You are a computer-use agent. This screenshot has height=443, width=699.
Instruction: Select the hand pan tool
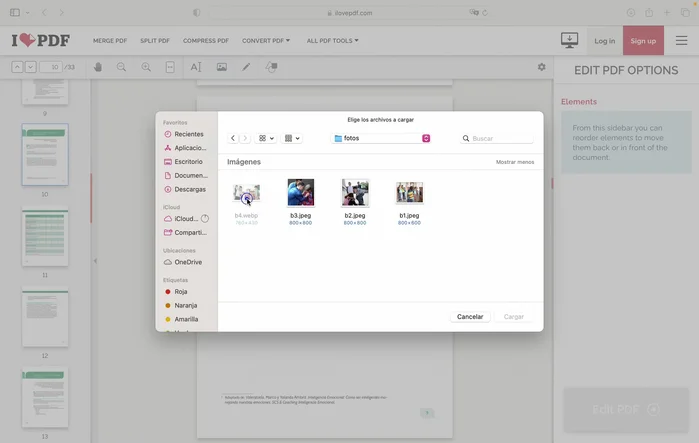click(x=98, y=67)
